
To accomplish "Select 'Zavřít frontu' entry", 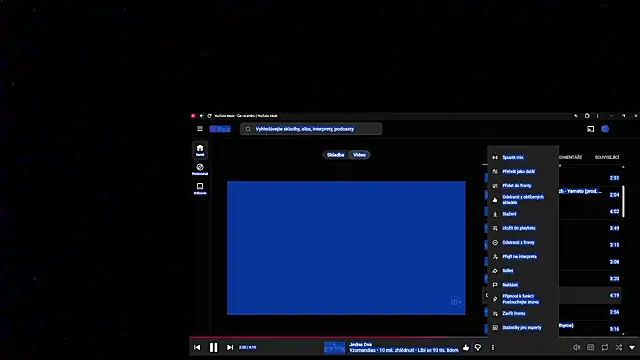I will [x=523, y=313].
